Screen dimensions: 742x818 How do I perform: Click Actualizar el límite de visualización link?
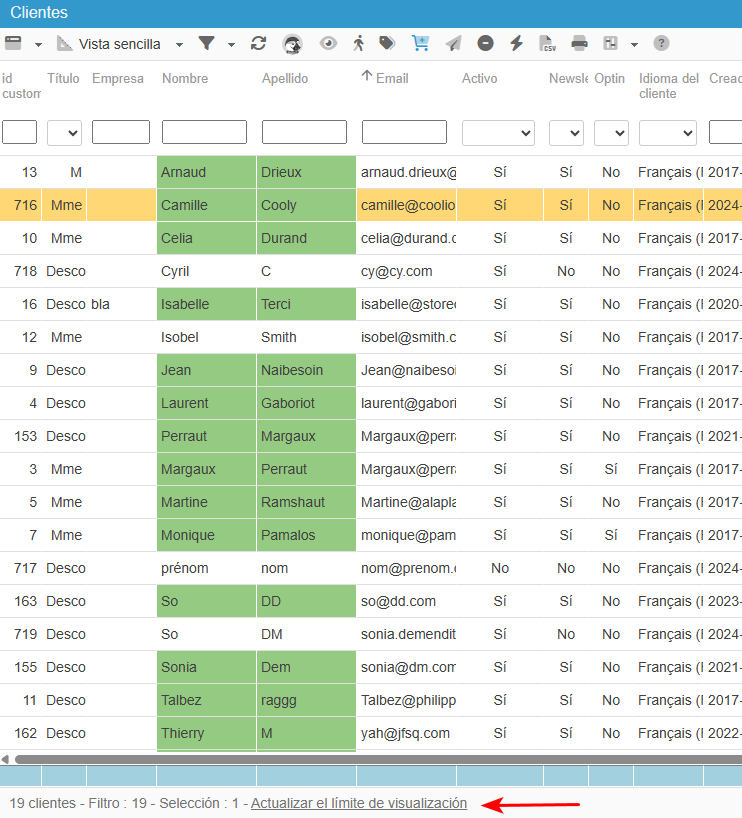359,803
